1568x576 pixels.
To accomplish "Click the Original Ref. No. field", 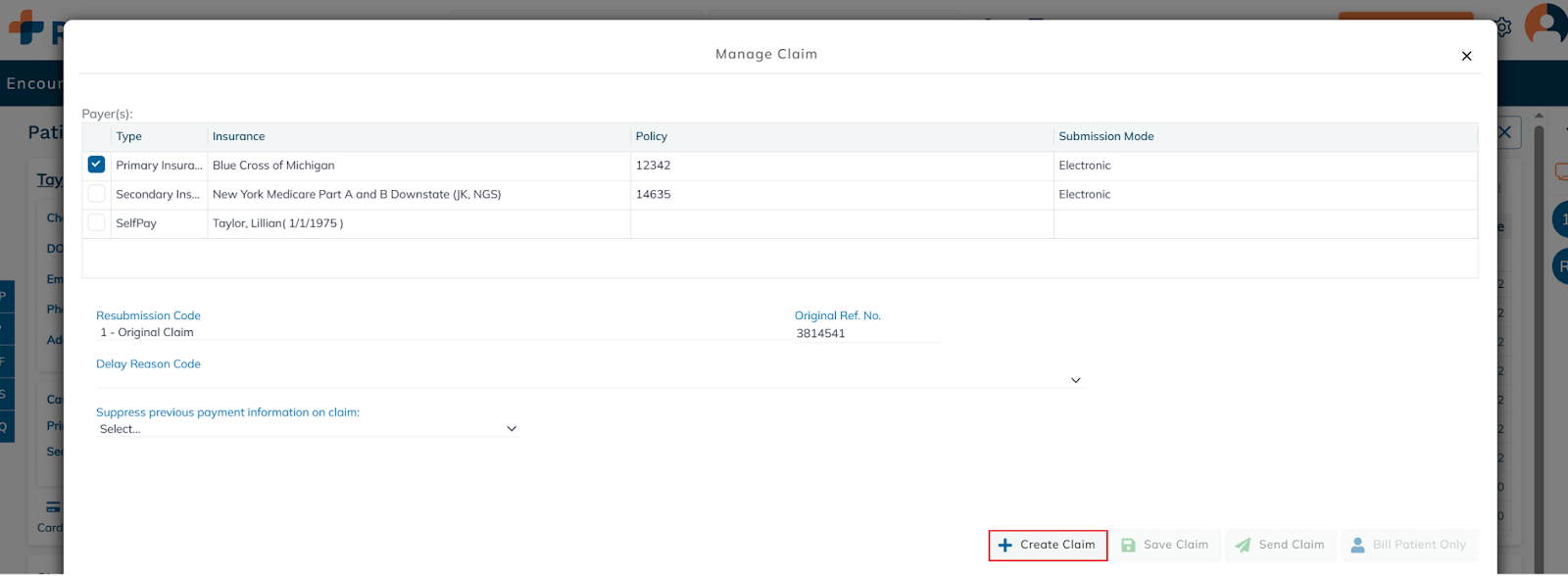I will (865, 334).
